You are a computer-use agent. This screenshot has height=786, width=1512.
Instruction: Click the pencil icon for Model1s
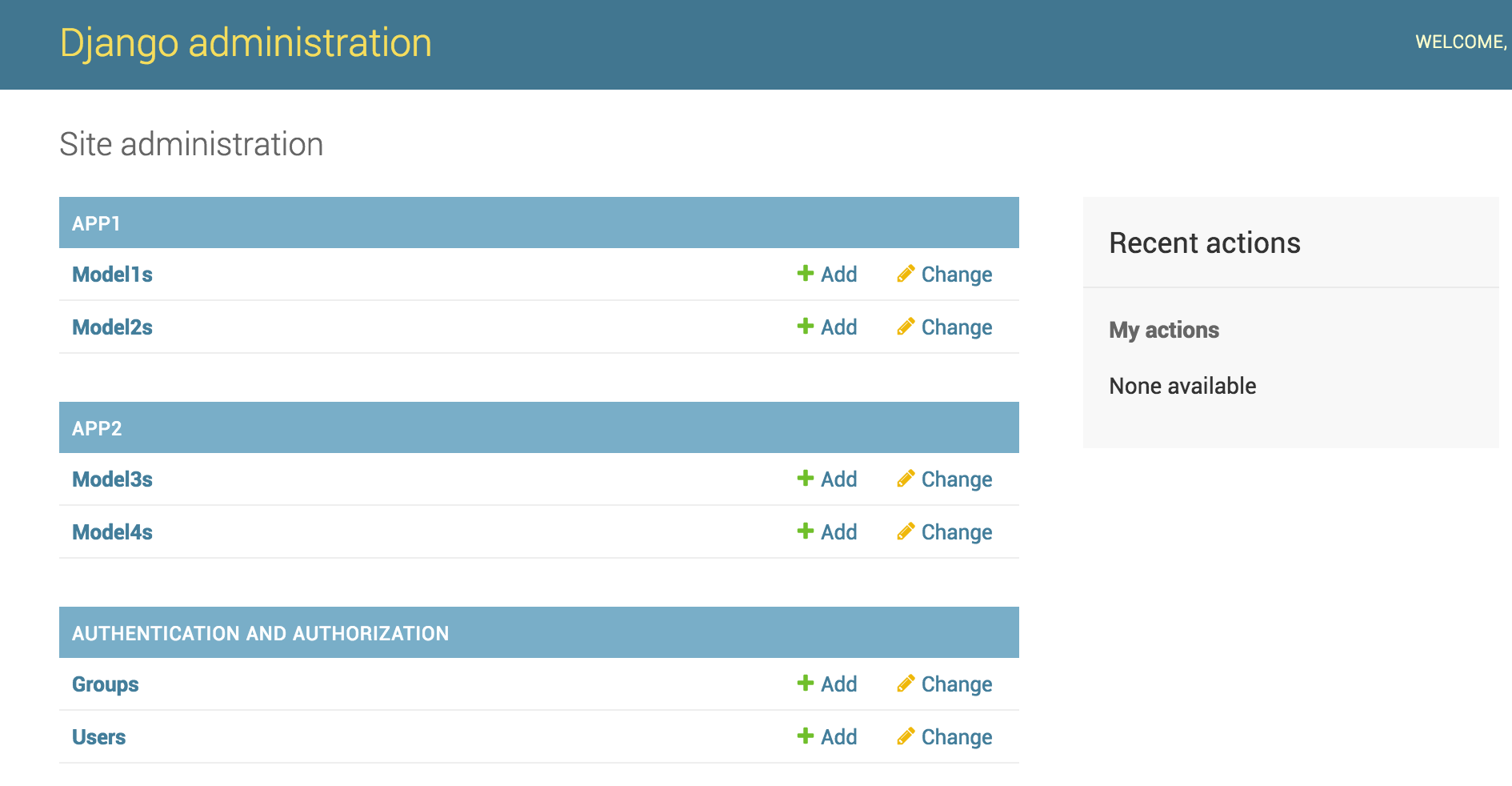906,274
